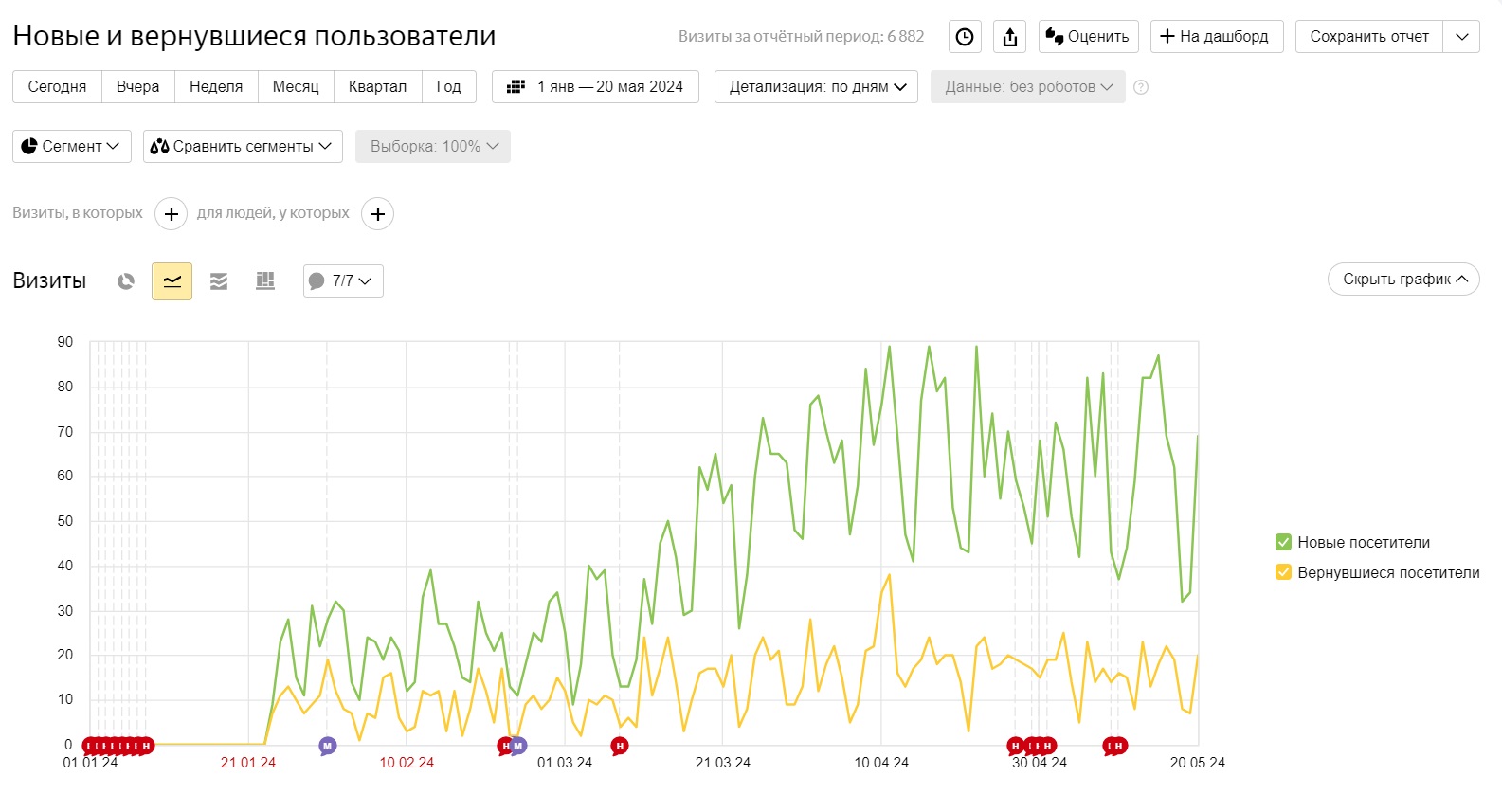Screen dimensions: 1502x812
Task: Uncheck 'Новые посетители' legend checkbox
Action: point(1283,542)
